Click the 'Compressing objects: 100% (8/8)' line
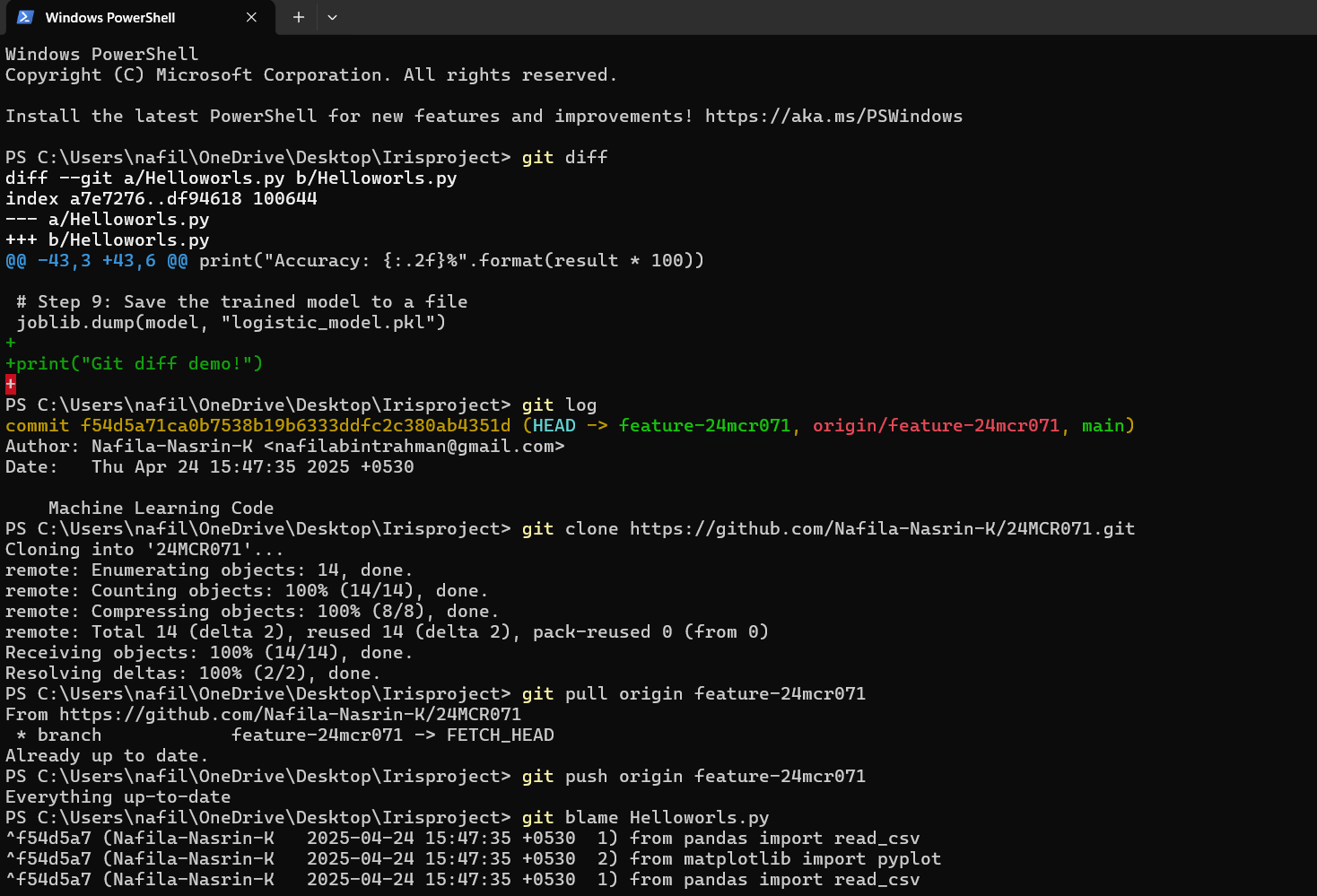Image resolution: width=1317 pixels, height=896 pixels. (252, 612)
